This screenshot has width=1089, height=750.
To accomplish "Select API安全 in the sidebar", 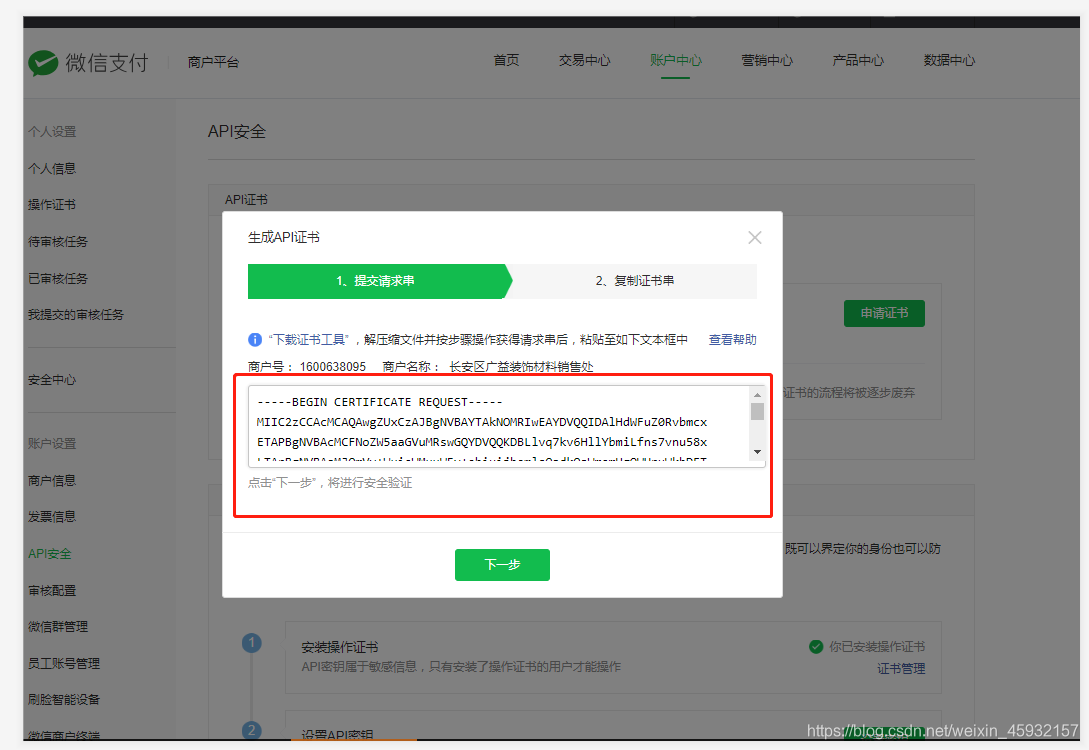I will [x=50, y=553].
